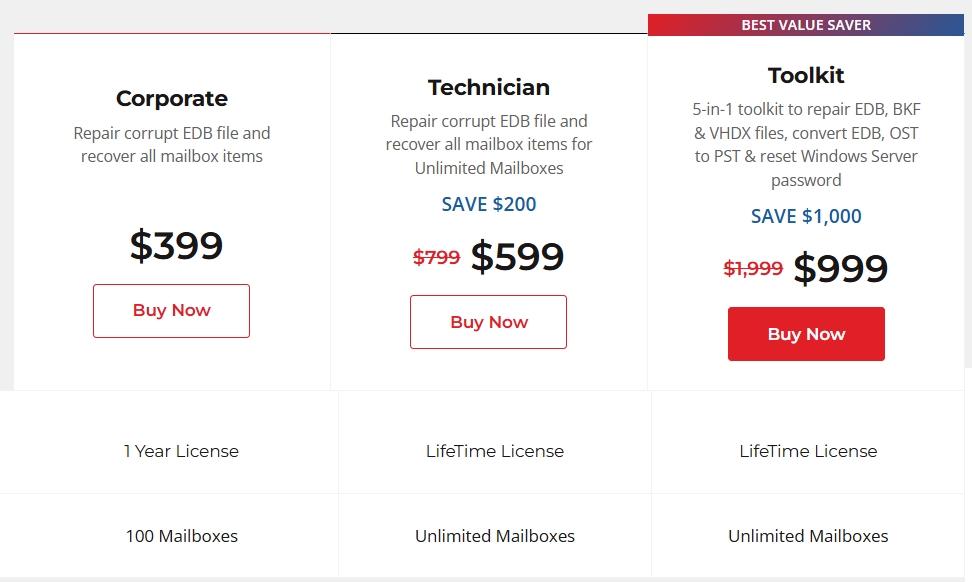Screen dimensions: 972x582
Task: Click the SAVE $200 label
Action: (x=488, y=204)
